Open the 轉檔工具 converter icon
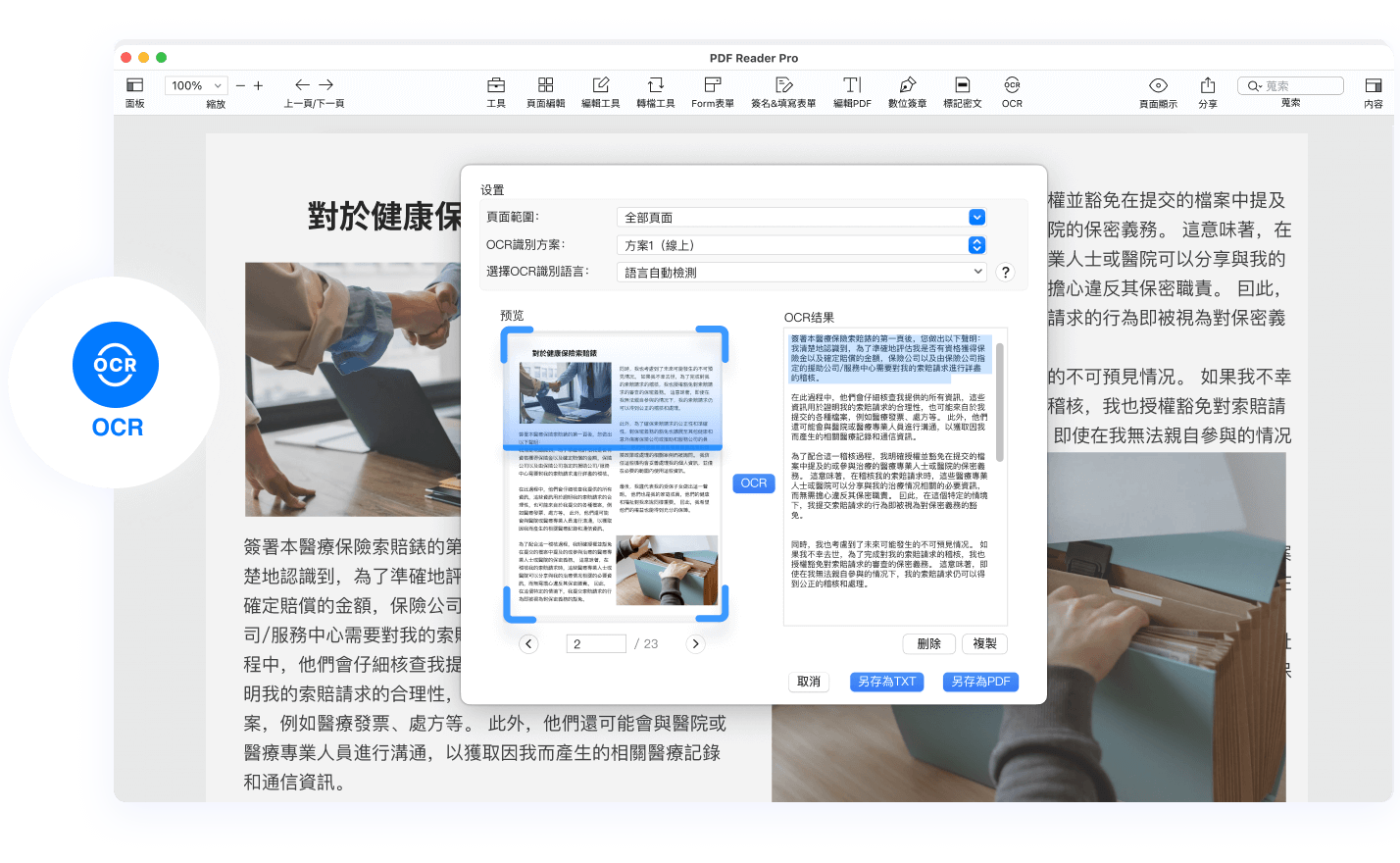This screenshot has width=1400, height=863. point(655,86)
